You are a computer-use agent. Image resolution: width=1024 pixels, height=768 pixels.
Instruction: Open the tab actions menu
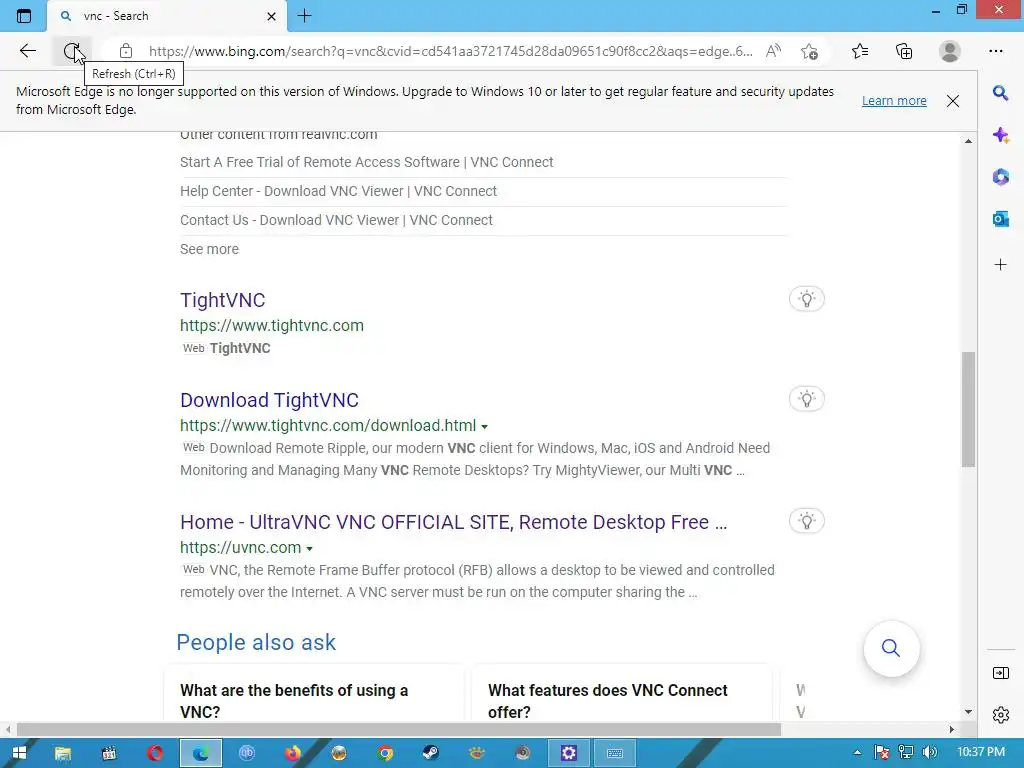coord(24,16)
